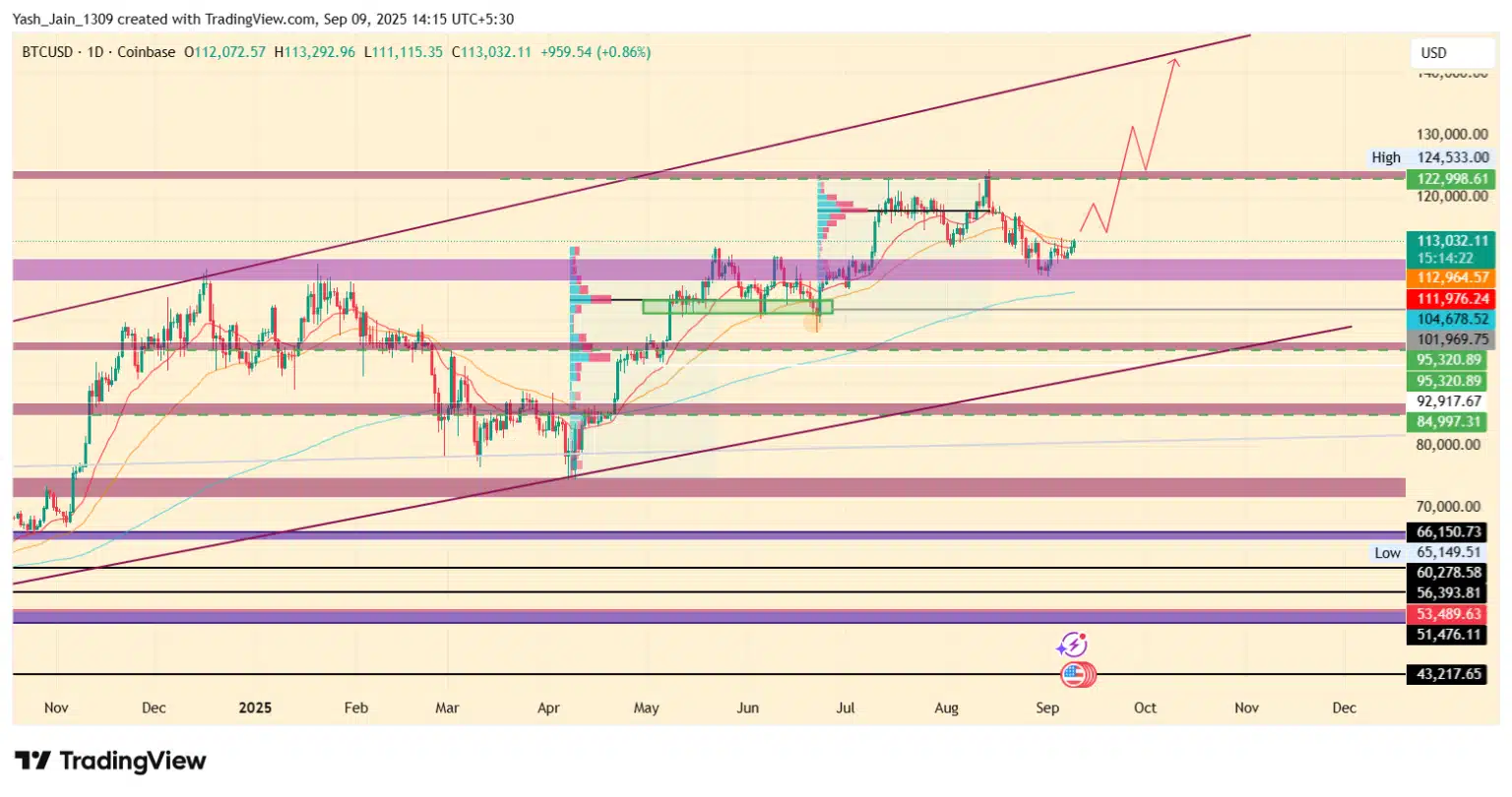Open the USD currency selector
This screenshot has height=797, width=1512.
point(1450,53)
